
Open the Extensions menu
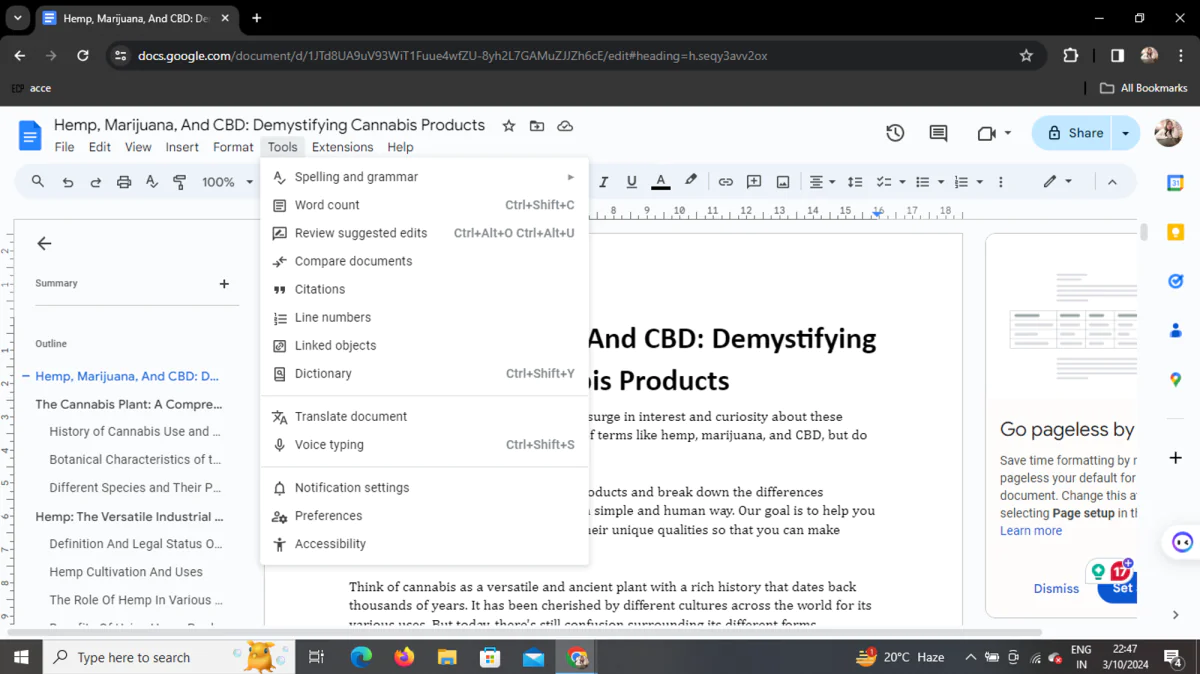[x=343, y=147]
